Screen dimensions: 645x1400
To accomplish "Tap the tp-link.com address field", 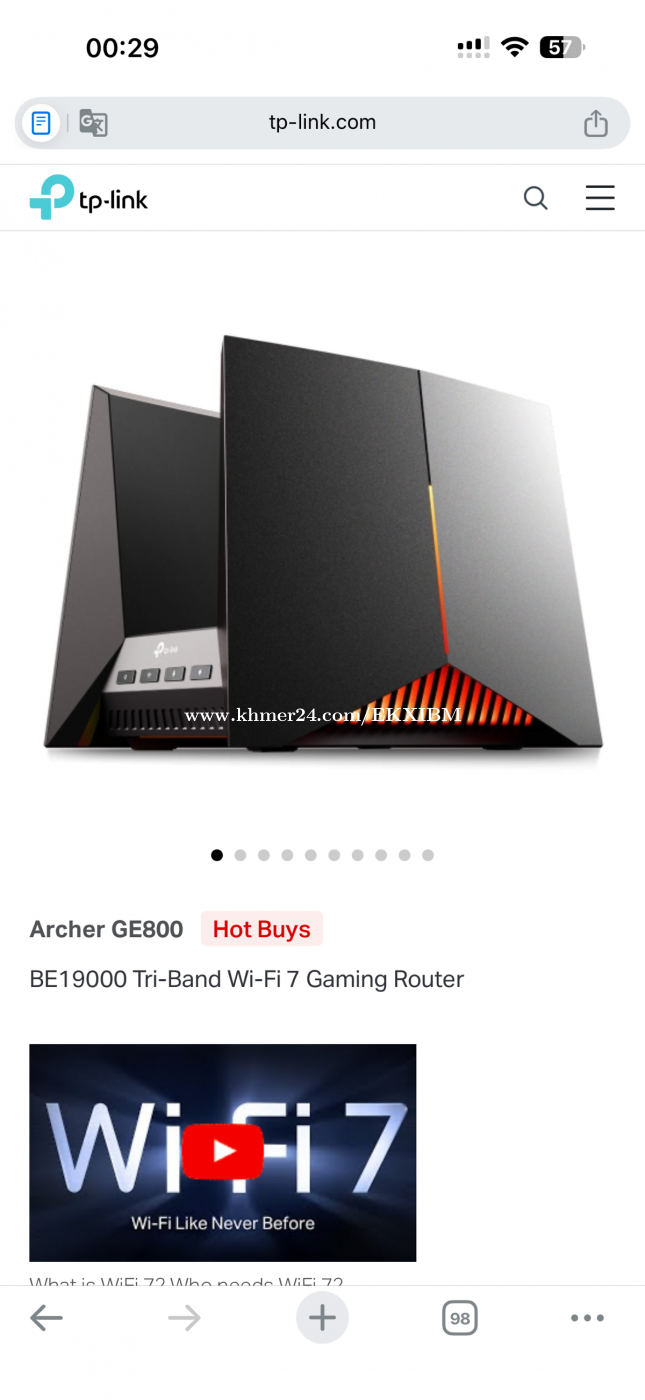I will click(x=322, y=123).
